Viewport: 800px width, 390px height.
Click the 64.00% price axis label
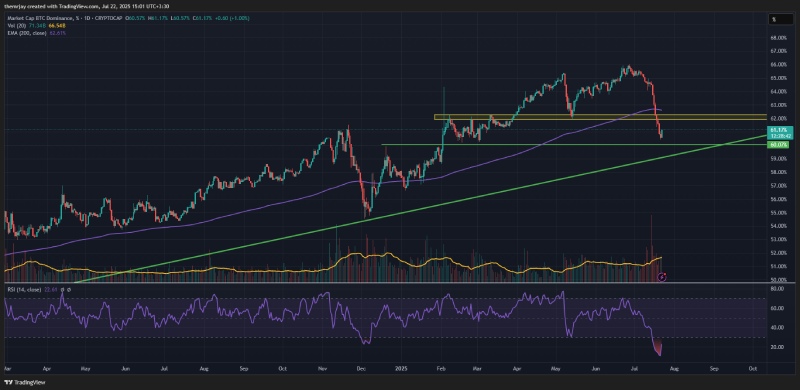click(778, 91)
